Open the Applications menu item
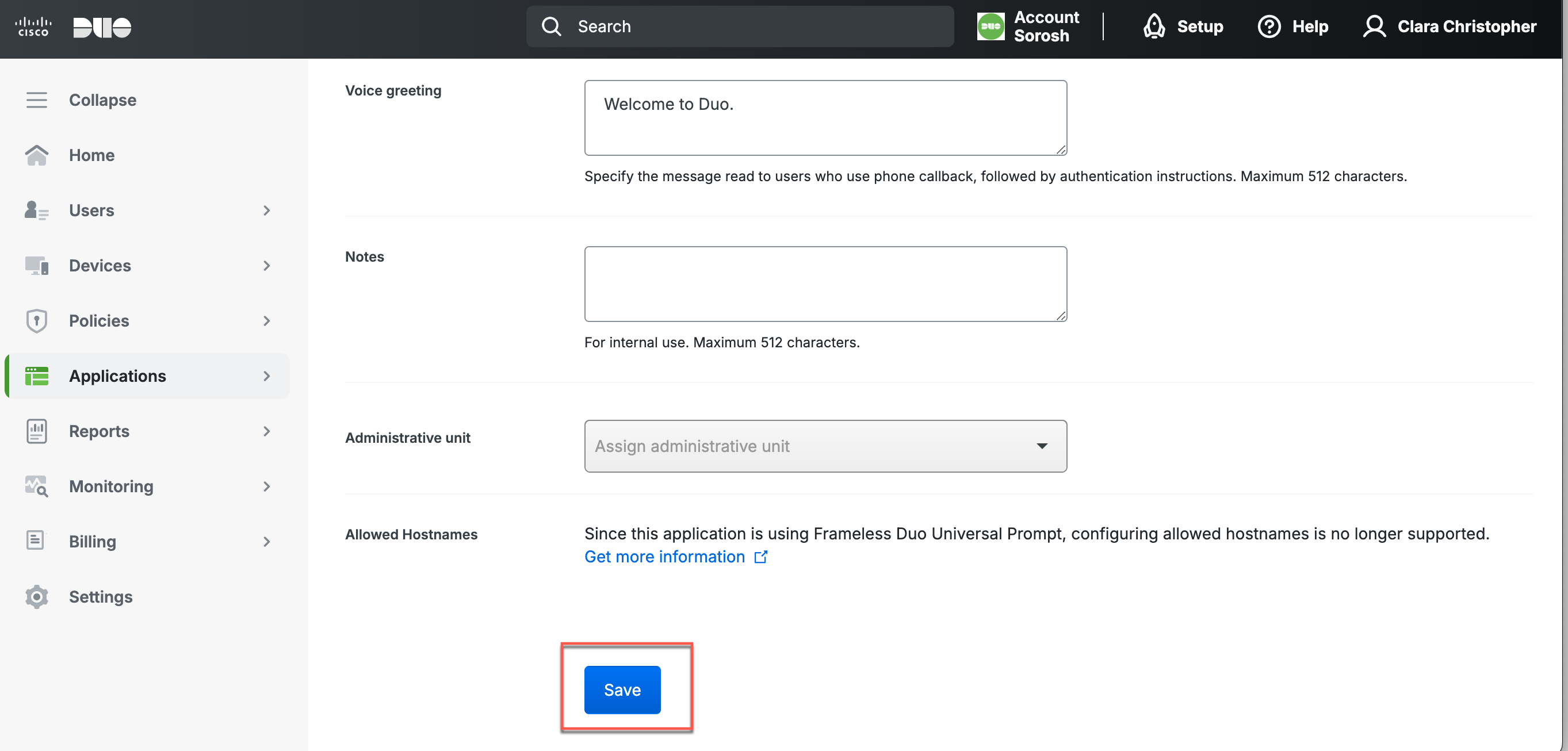Image resolution: width=1568 pixels, height=751 pixels. pyautogui.click(x=117, y=376)
